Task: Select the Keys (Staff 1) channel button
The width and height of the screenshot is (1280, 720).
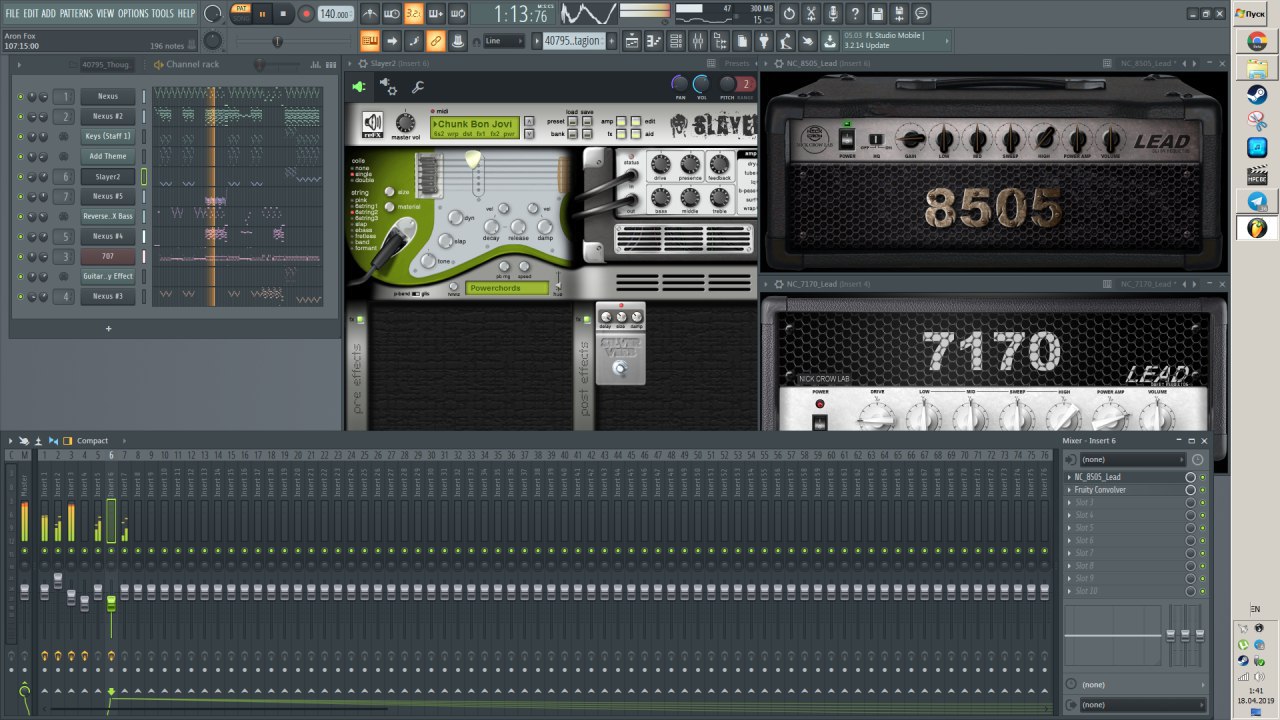Action: point(108,137)
